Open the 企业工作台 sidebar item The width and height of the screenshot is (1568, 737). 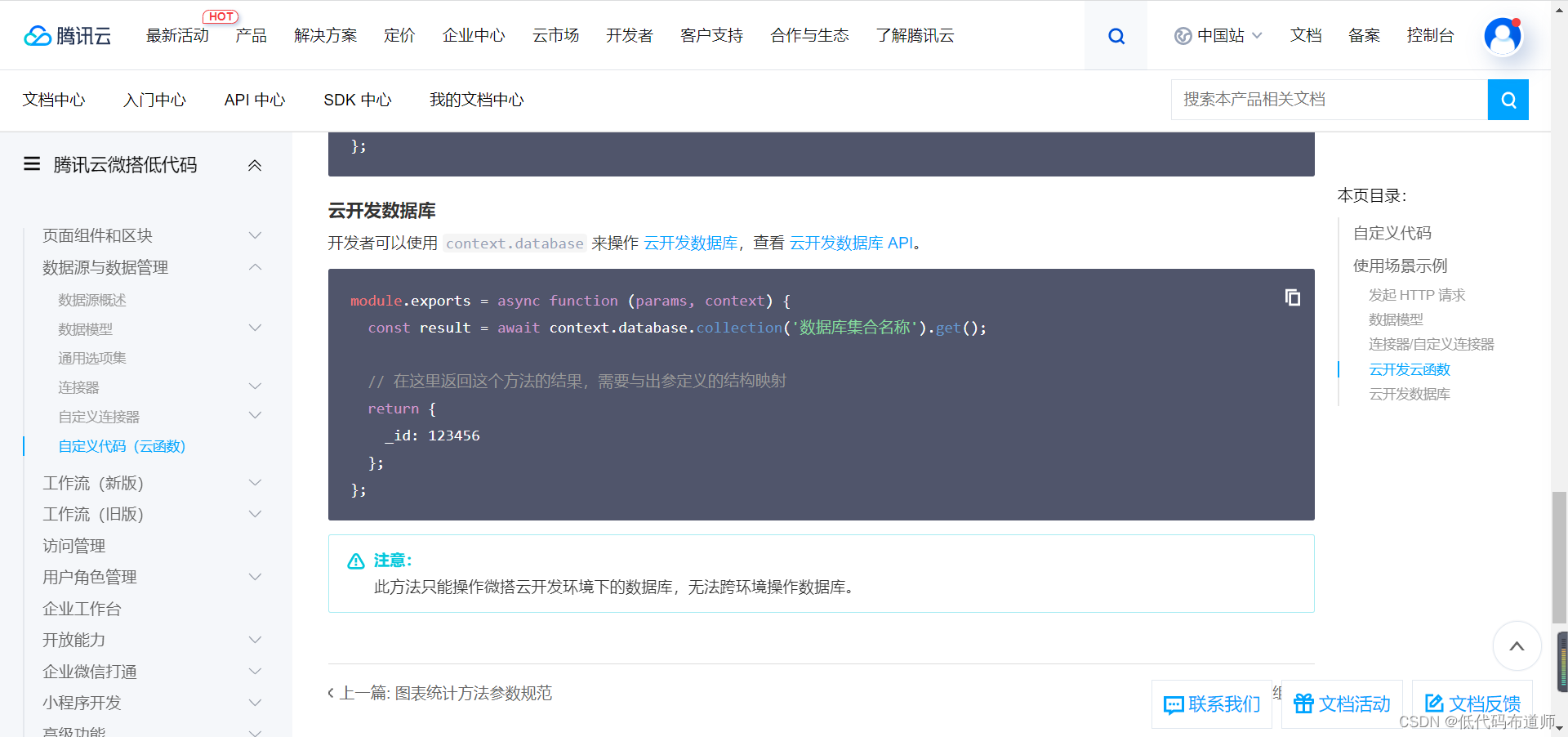pos(82,609)
